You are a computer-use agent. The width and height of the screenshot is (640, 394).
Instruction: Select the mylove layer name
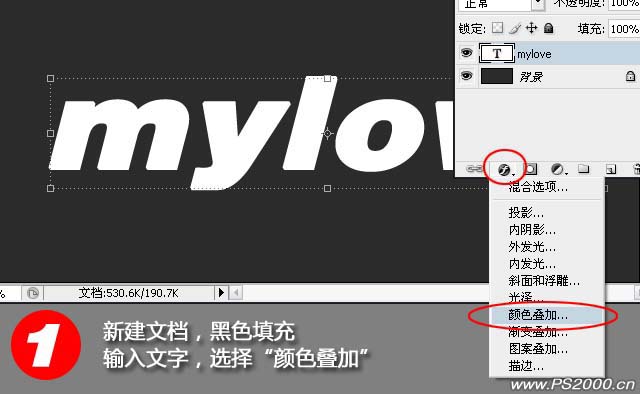pos(534,54)
